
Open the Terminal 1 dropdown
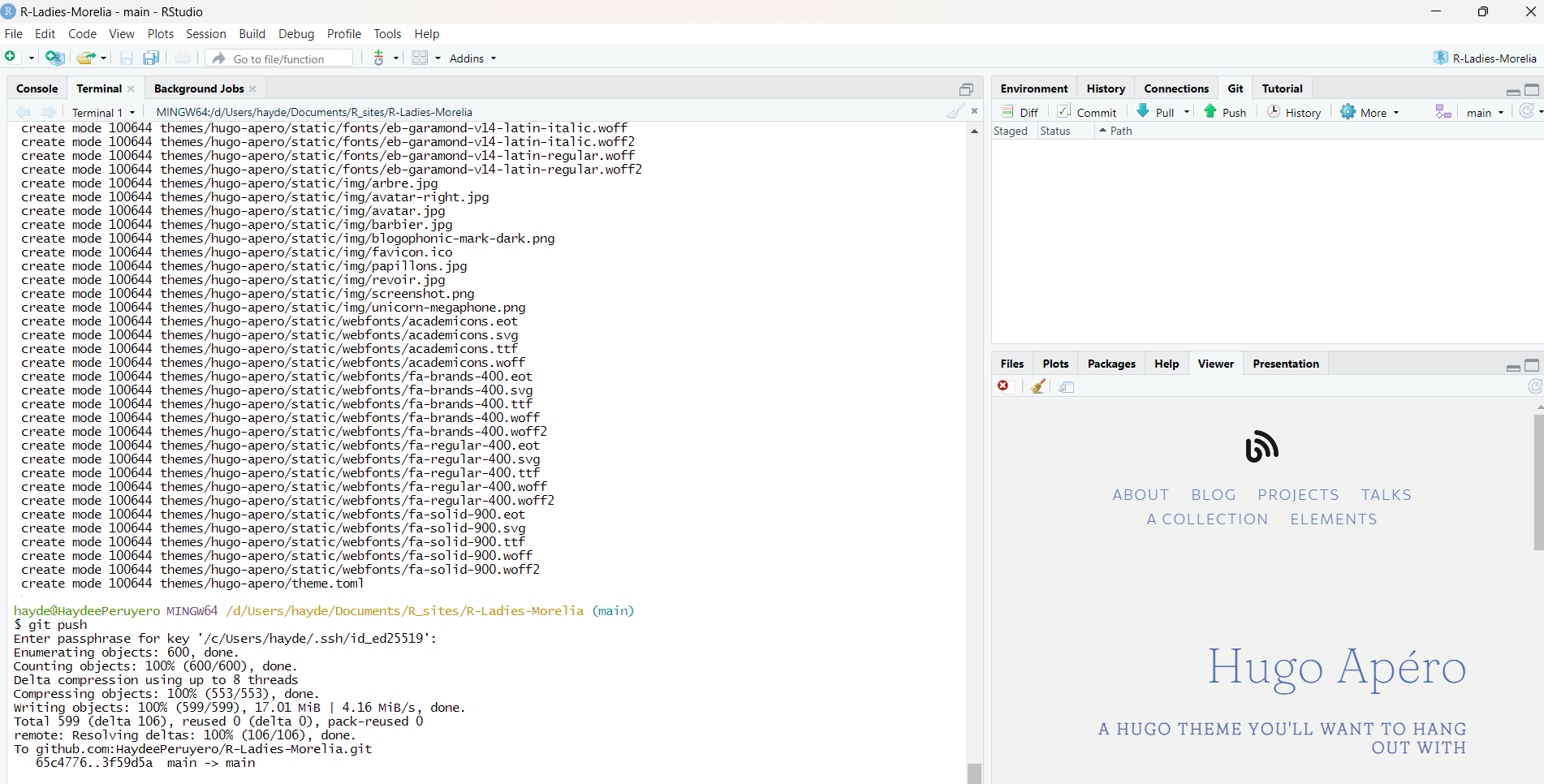click(103, 112)
